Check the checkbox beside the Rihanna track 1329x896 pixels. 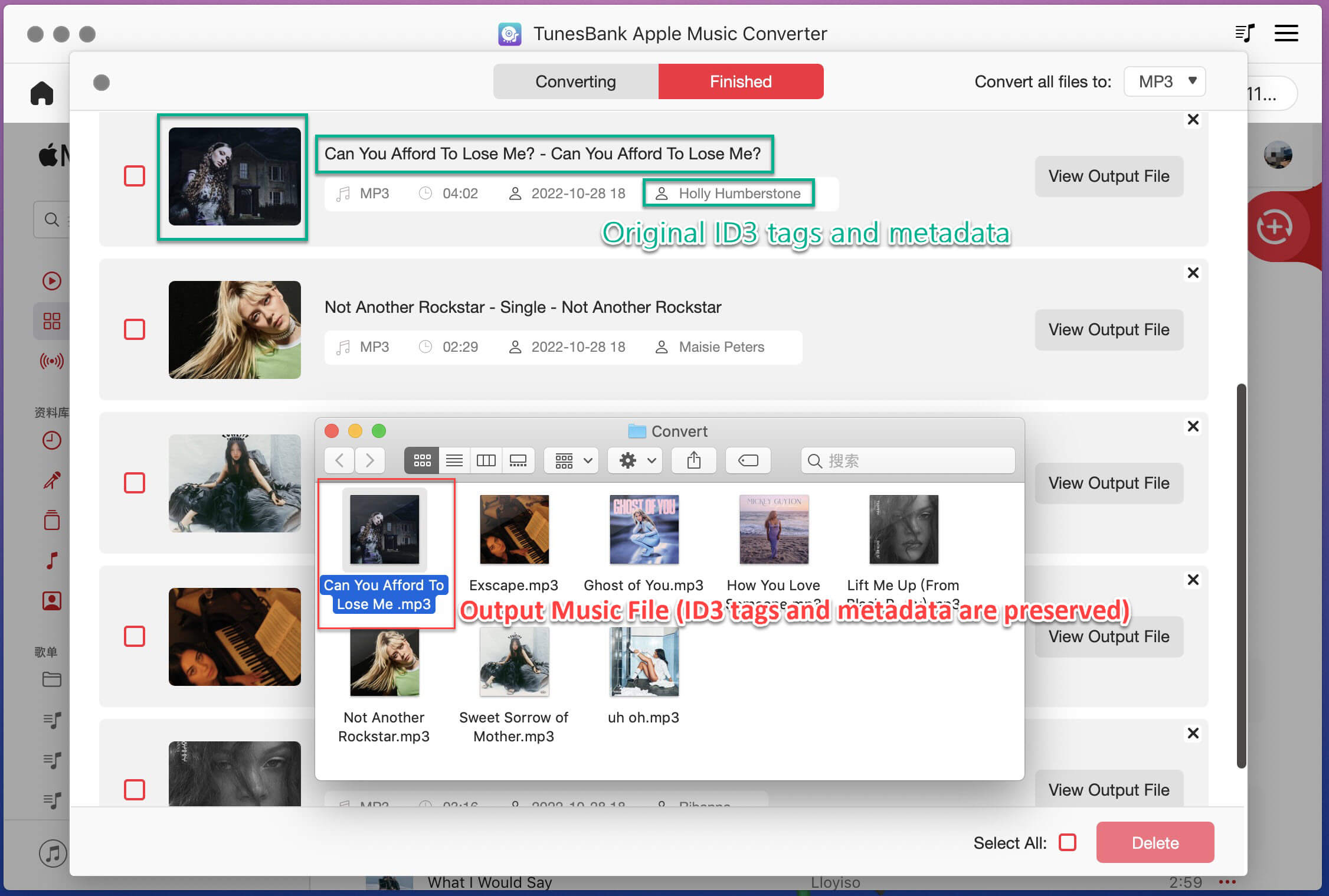[x=135, y=790]
